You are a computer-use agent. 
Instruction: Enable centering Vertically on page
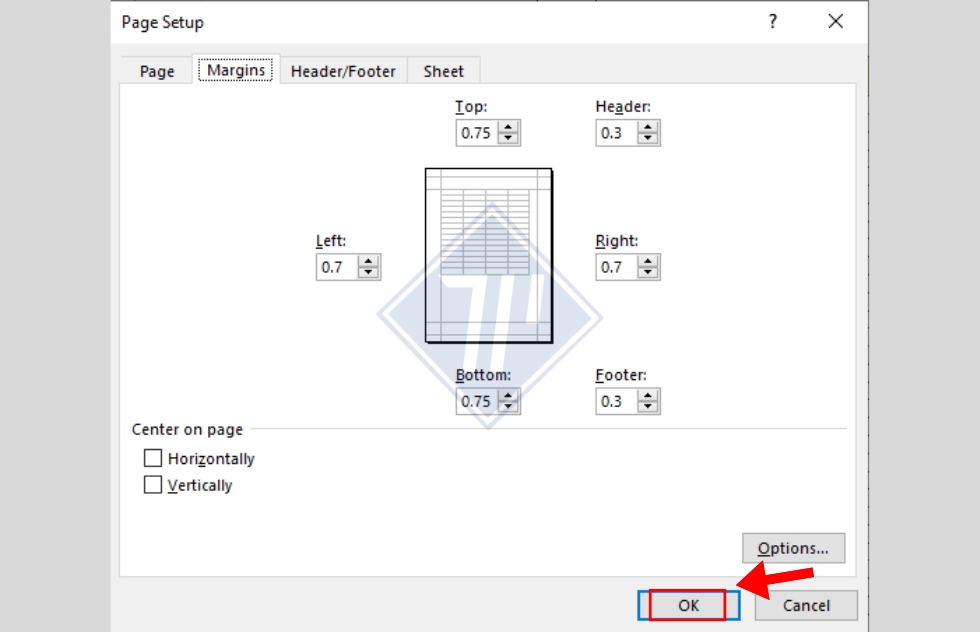click(153, 485)
